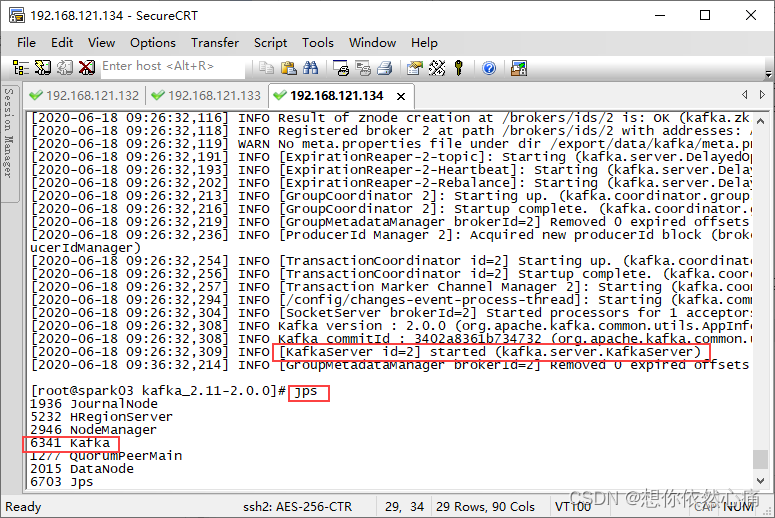The width and height of the screenshot is (775, 518).
Task: Open the File menu
Action: coord(26,43)
